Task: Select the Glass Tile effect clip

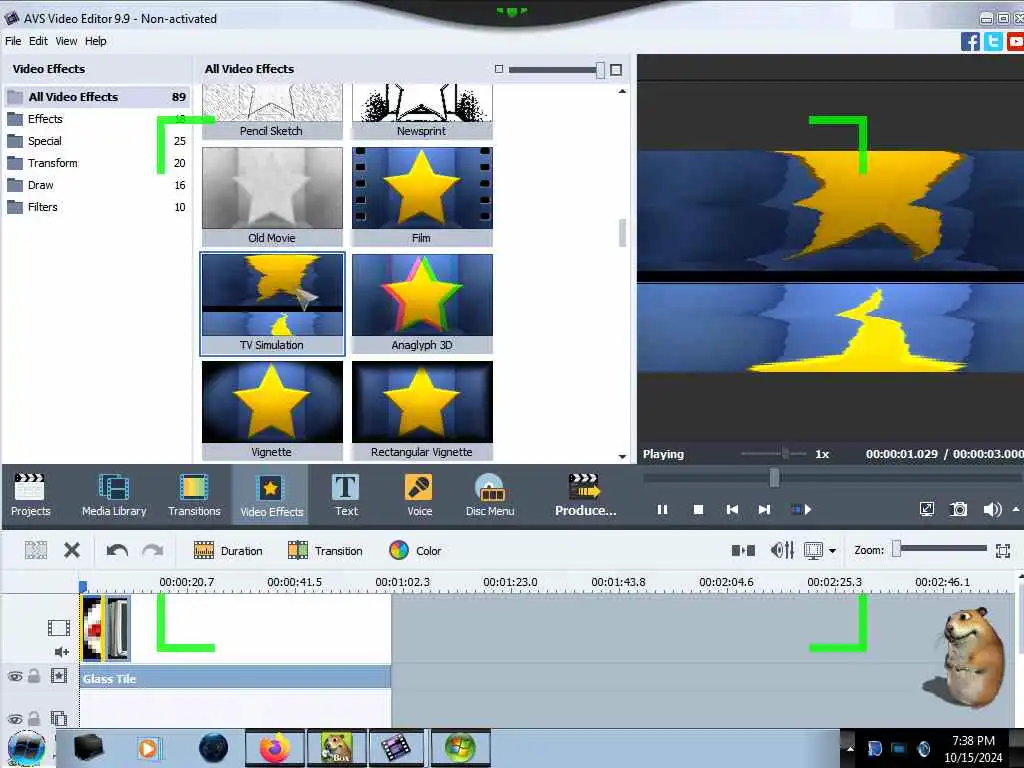Action: coord(235,679)
